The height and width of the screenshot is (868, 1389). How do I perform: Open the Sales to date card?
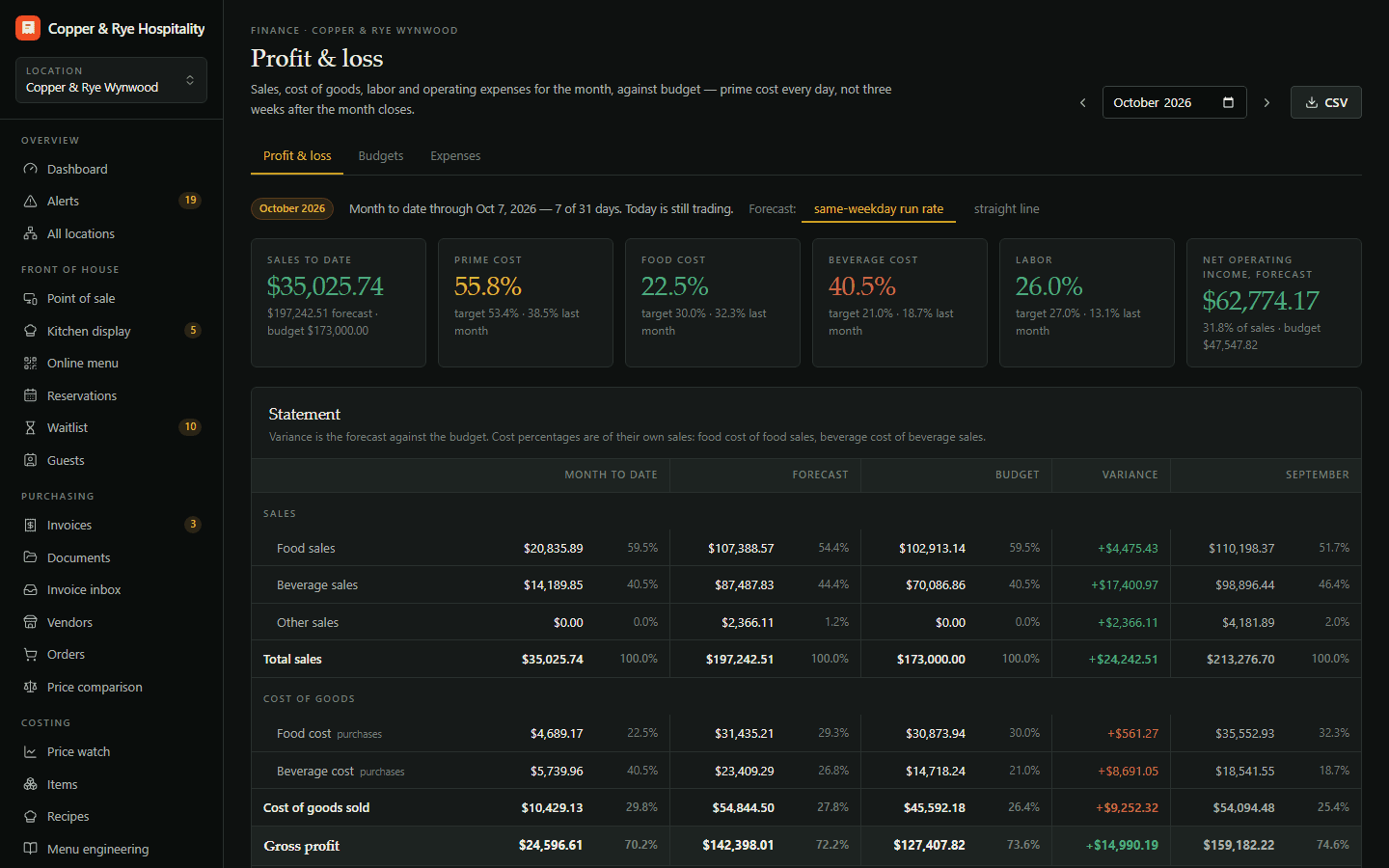pyautogui.click(x=339, y=303)
